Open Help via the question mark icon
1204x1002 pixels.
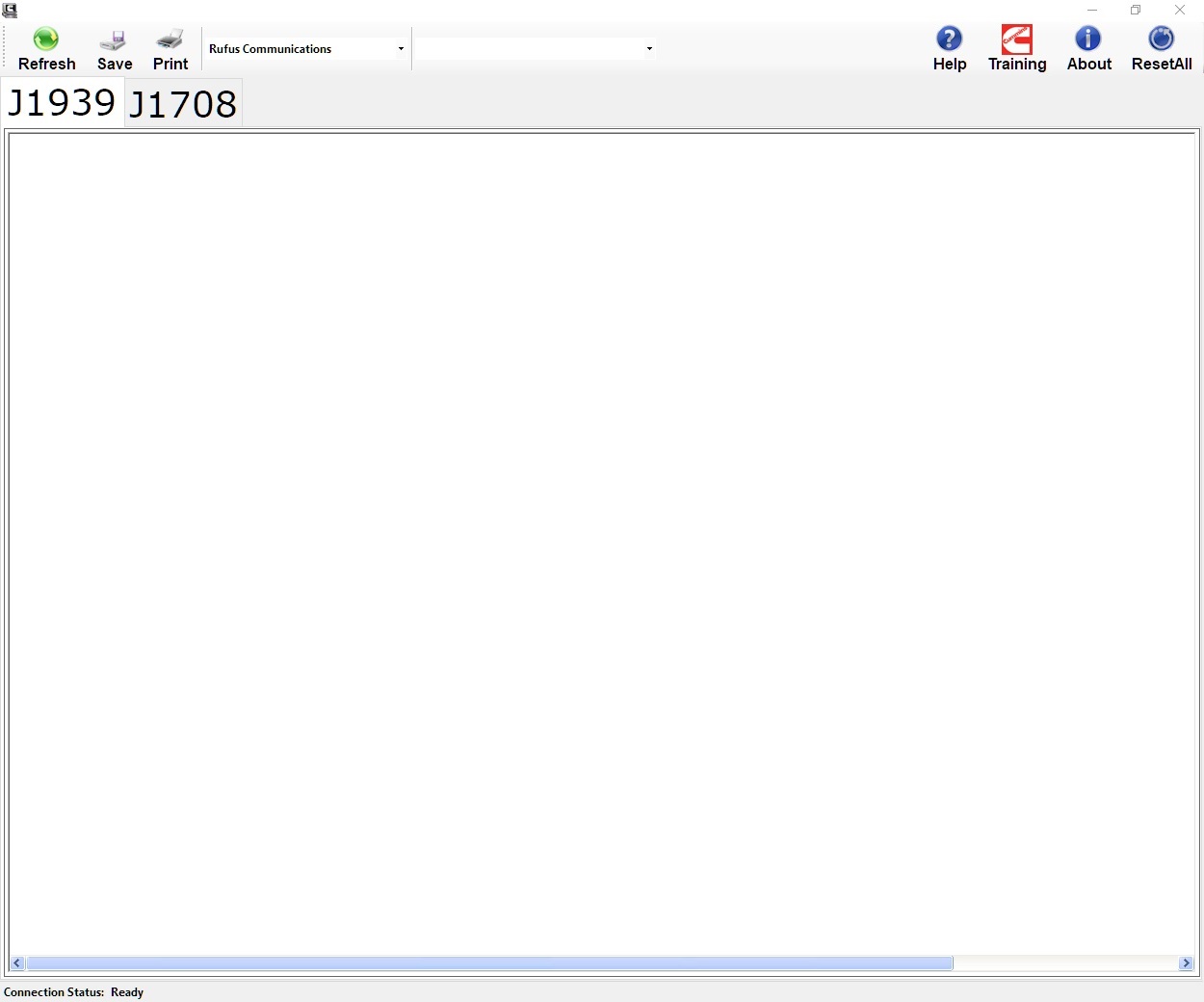pyautogui.click(x=949, y=39)
